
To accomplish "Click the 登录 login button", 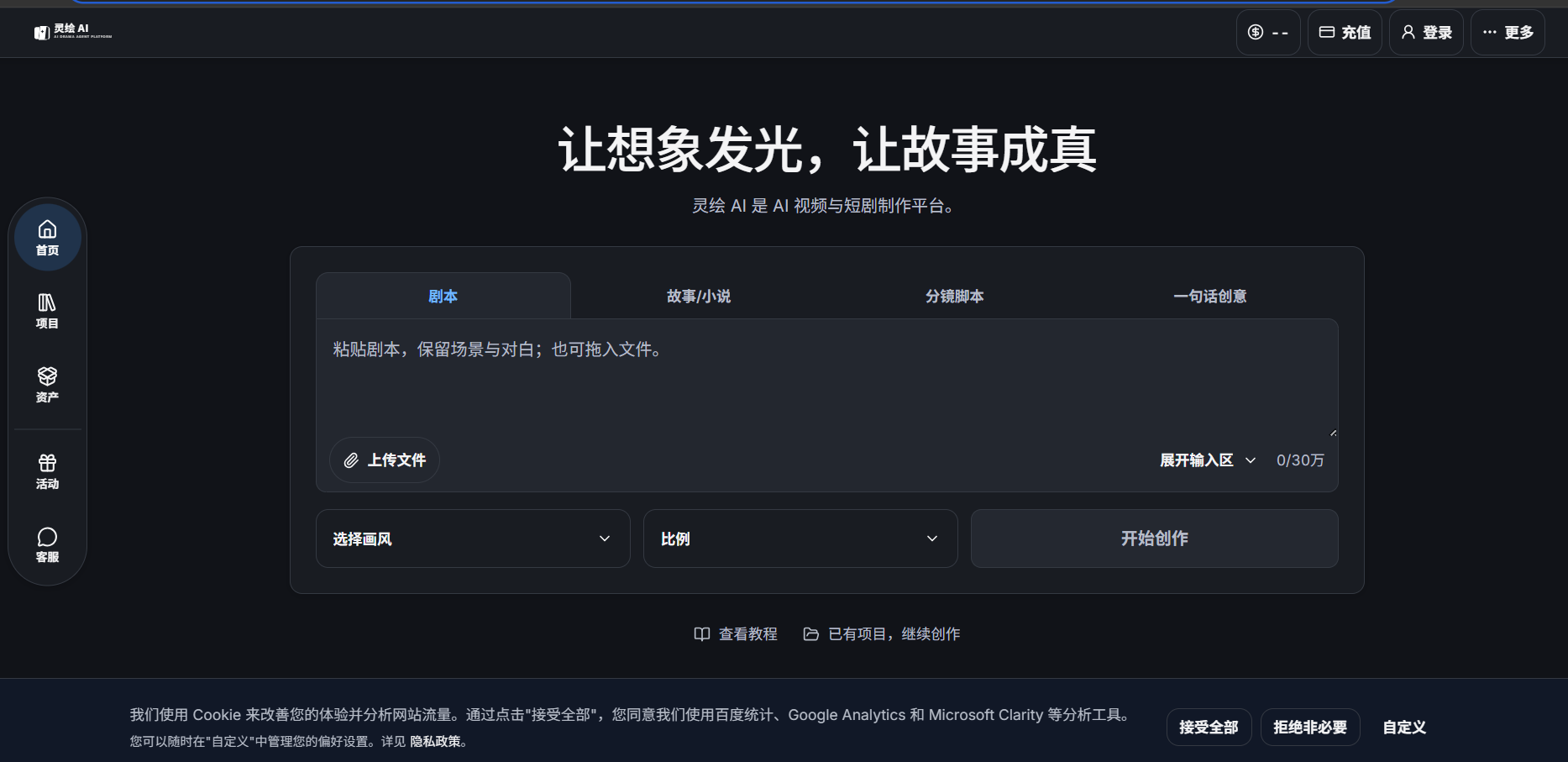I will 1426,33.
